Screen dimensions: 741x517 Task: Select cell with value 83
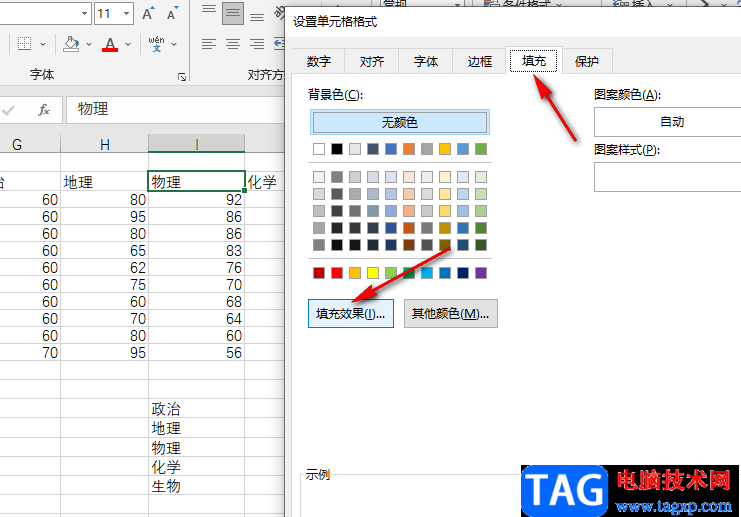pyautogui.click(x=197, y=251)
